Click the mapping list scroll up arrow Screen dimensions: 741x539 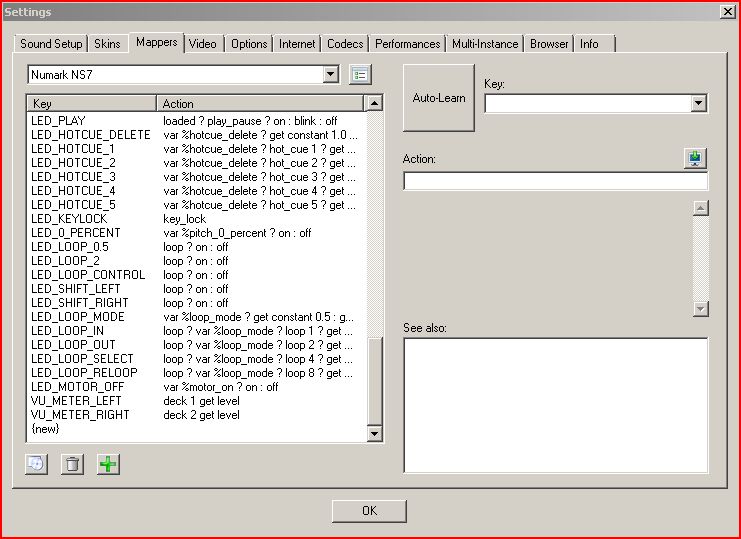click(375, 103)
